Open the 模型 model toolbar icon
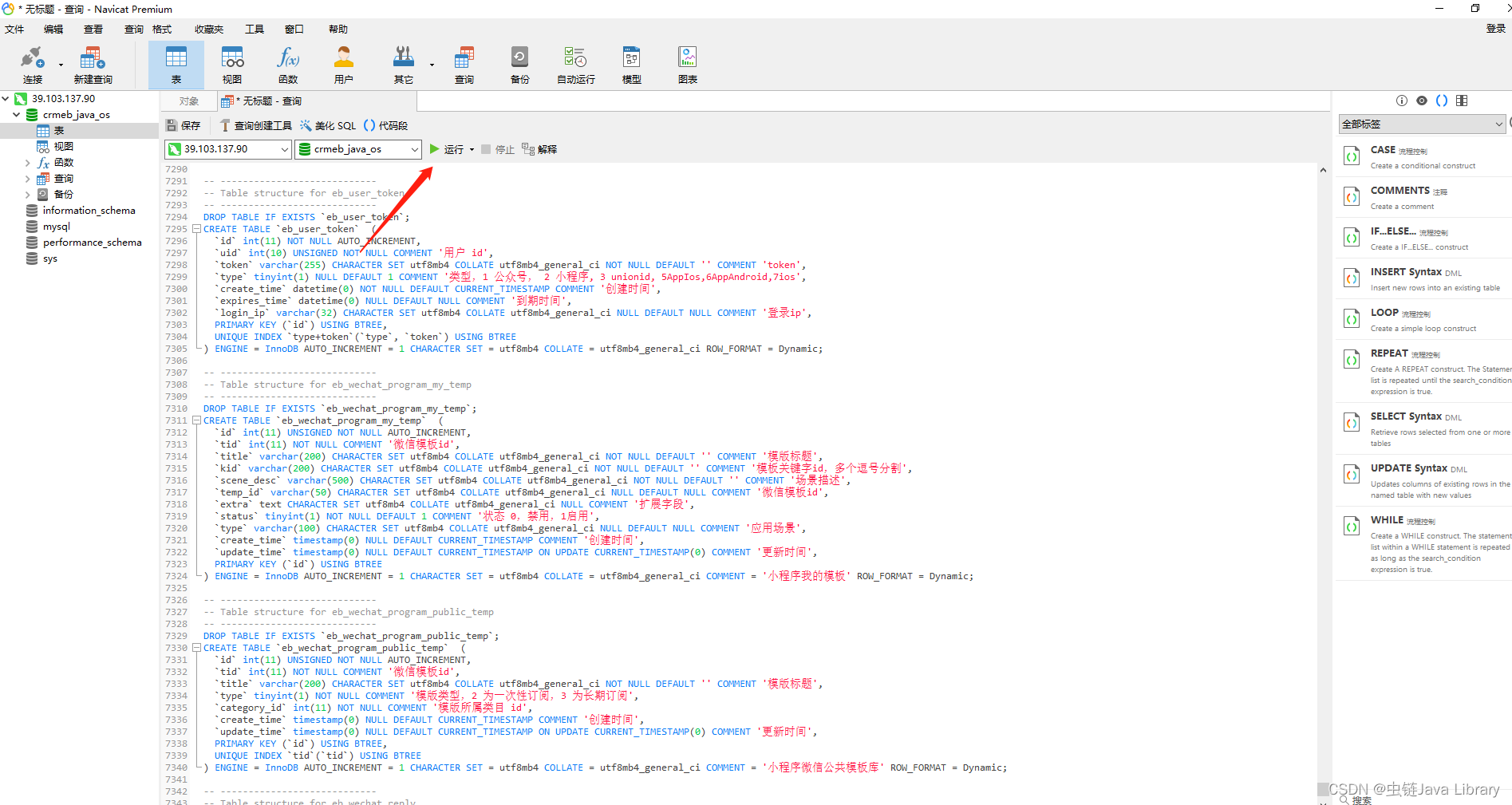 pos(632,65)
